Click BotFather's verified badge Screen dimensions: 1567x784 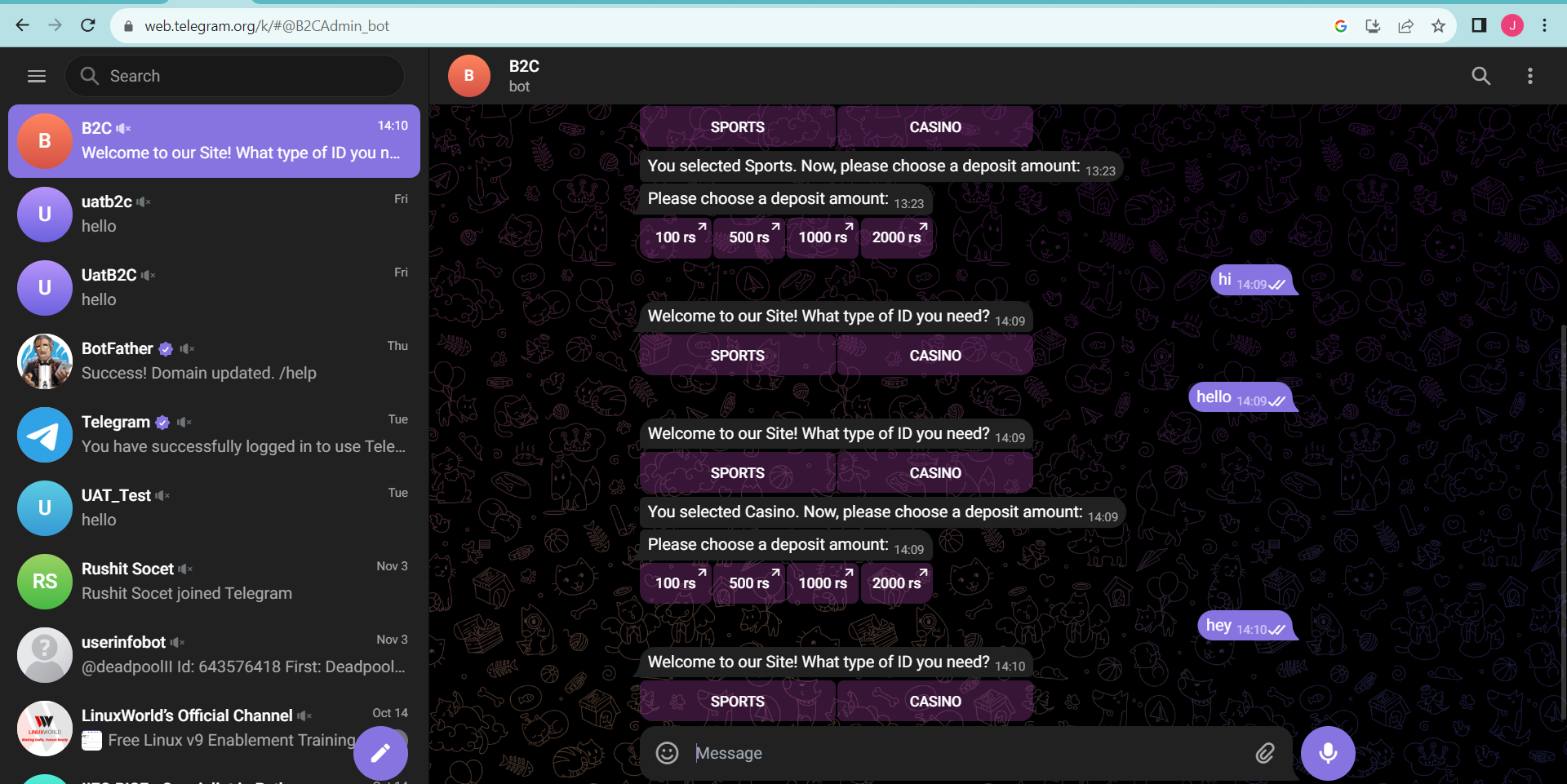(x=166, y=349)
